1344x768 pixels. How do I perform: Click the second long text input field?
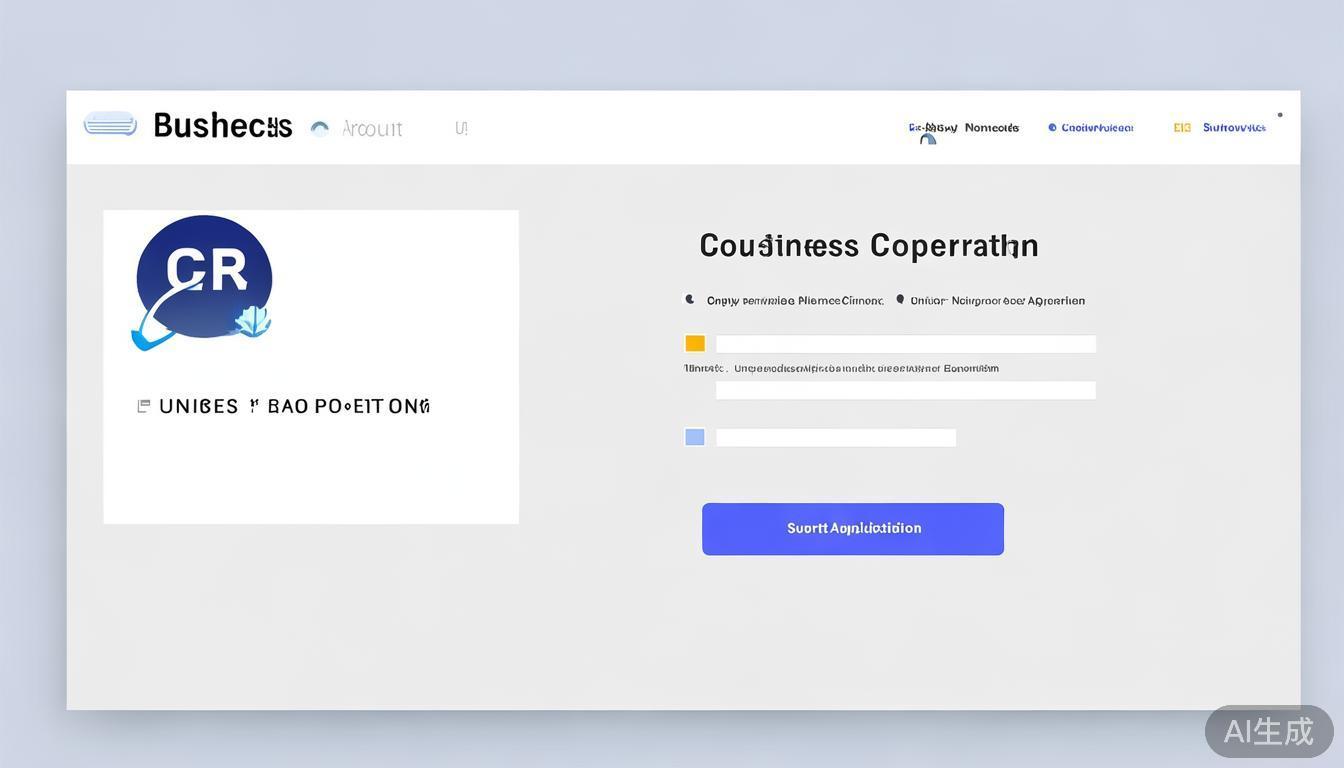(905, 390)
